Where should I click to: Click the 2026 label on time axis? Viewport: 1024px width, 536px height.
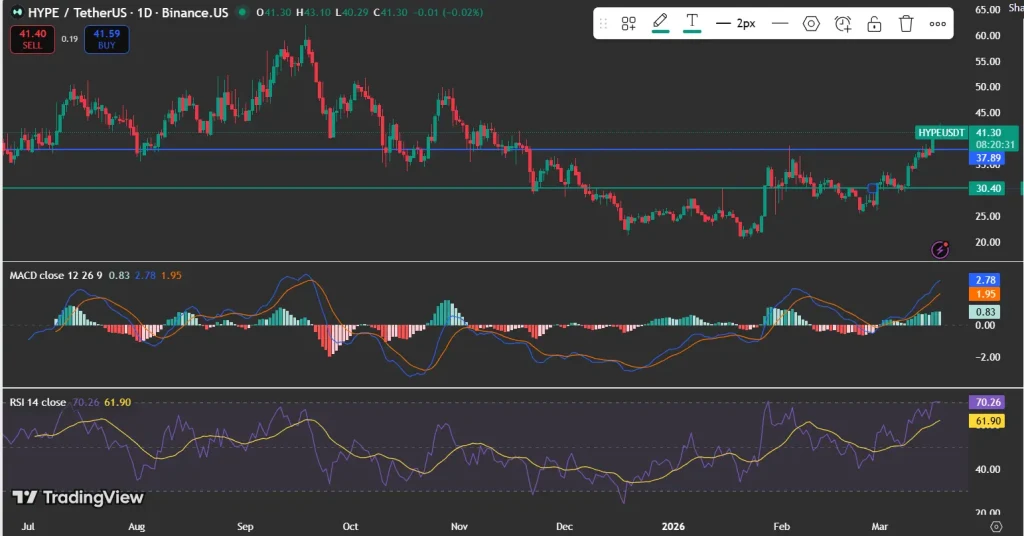tap(673, 526)
